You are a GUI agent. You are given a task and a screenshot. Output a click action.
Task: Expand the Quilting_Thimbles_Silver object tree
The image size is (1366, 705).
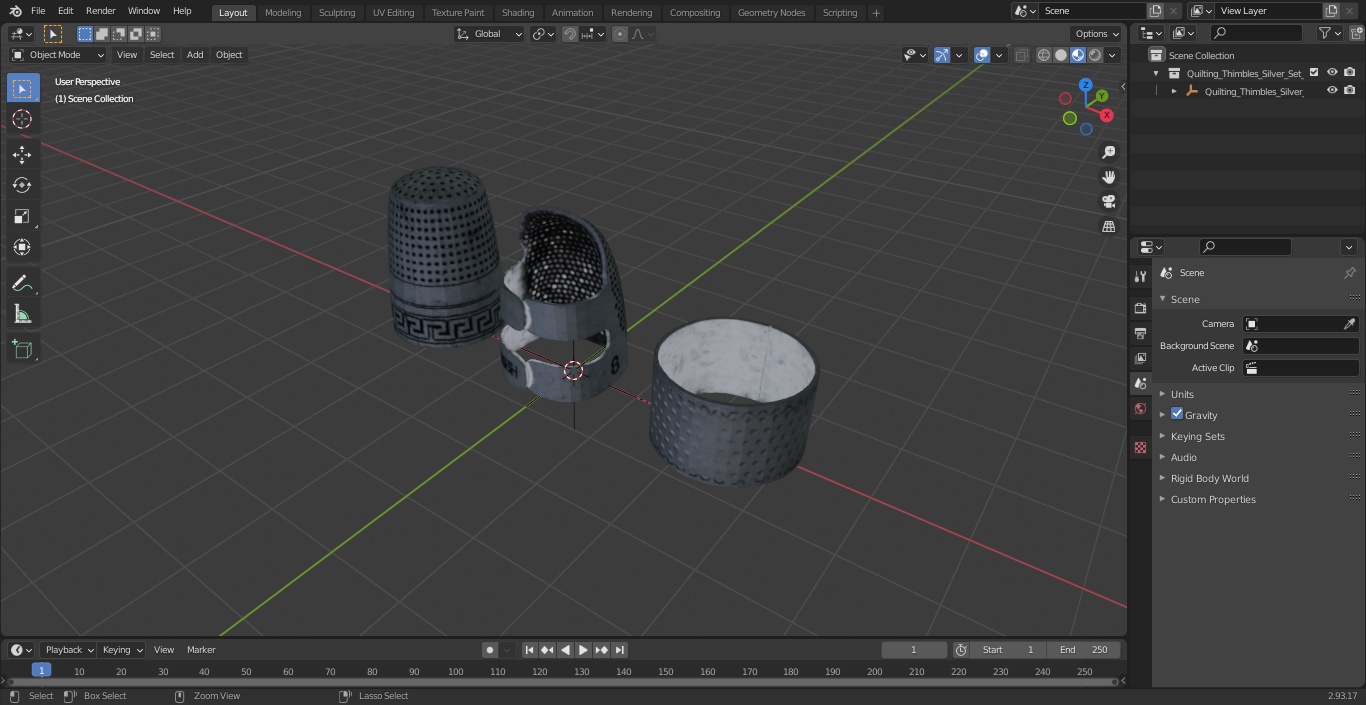point(1174,91)
